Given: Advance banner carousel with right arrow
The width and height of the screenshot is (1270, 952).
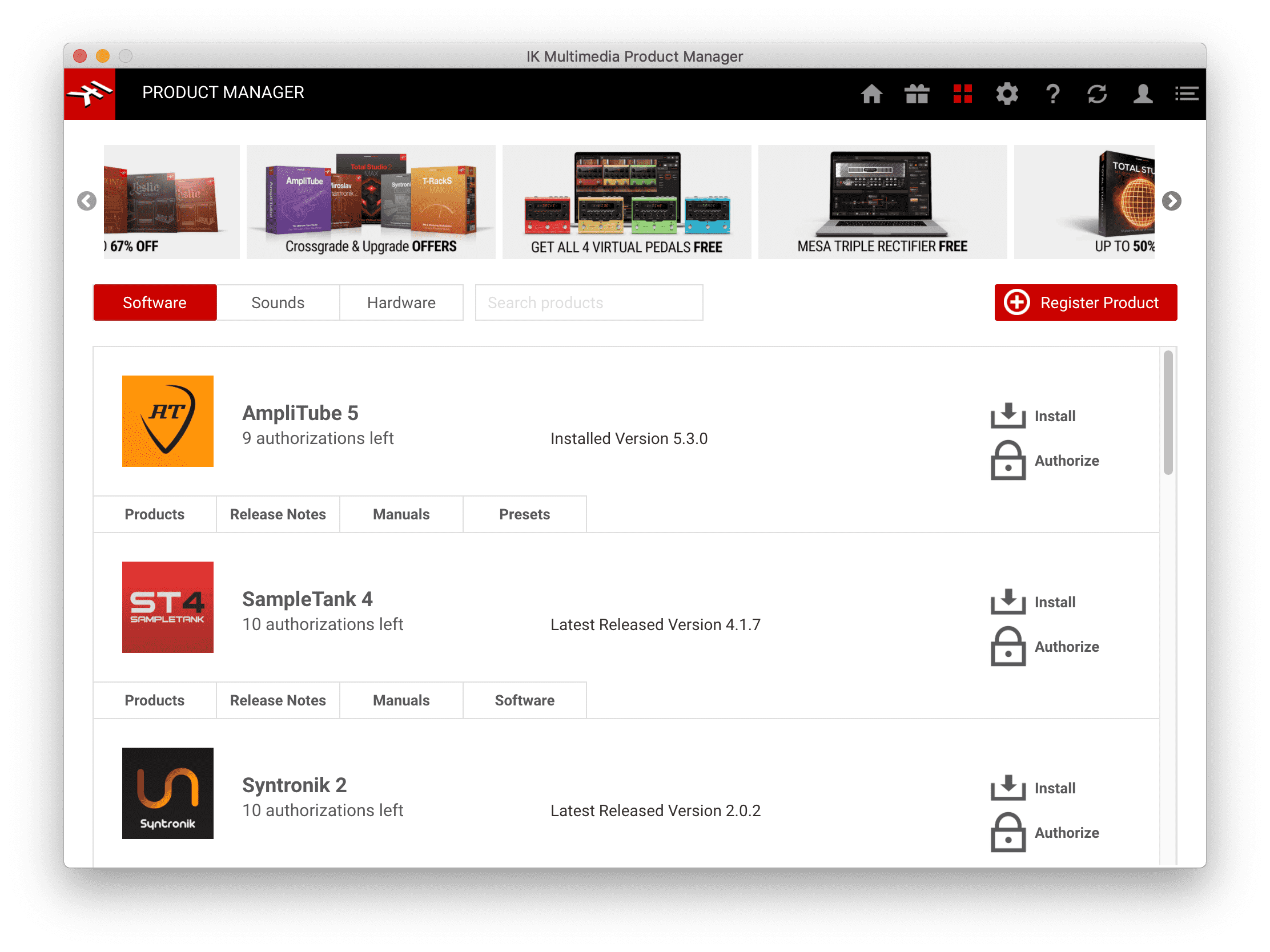Looking at the screenshot, I should [x=1171, y=201].
